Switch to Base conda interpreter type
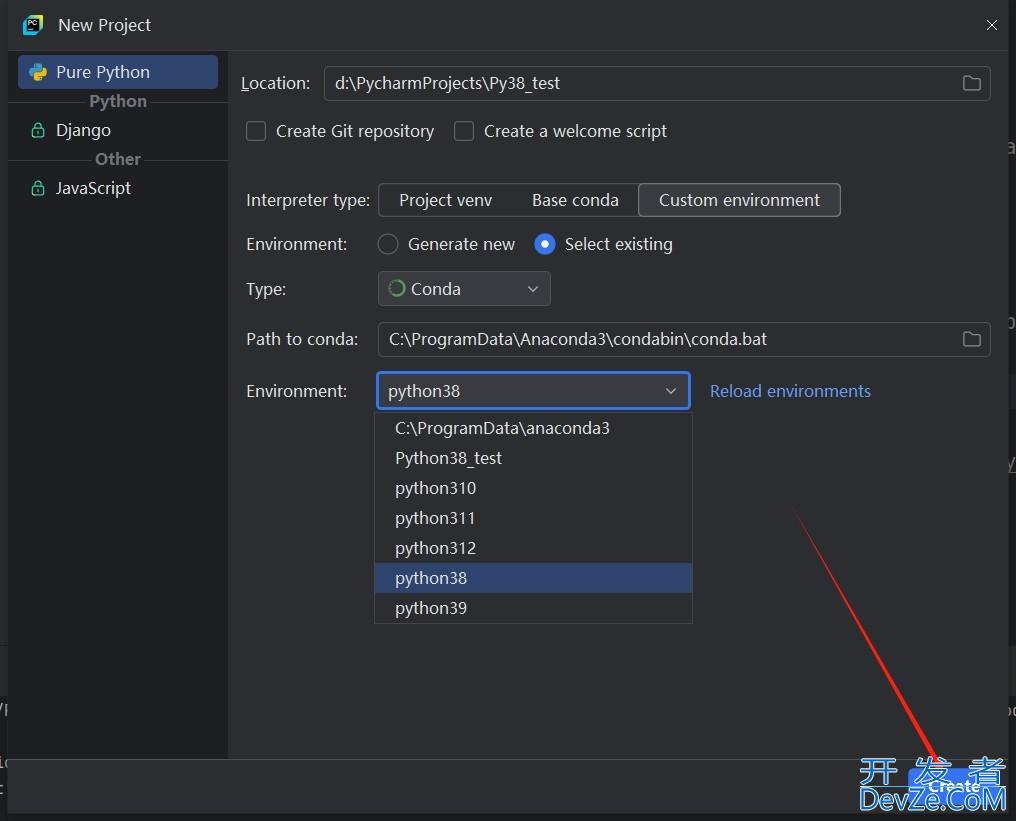The height and width of the screenshot is (821, 1016). point(575,200)
